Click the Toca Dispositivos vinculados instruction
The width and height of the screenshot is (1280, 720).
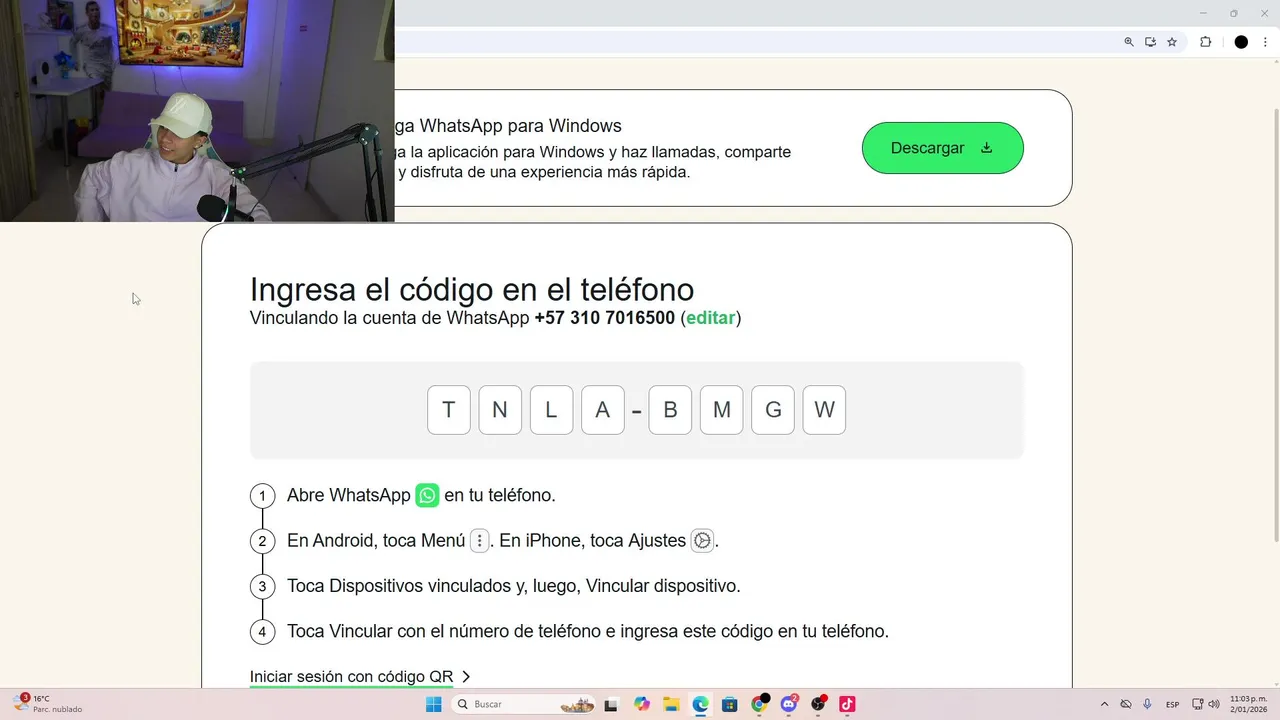(514, 586)
